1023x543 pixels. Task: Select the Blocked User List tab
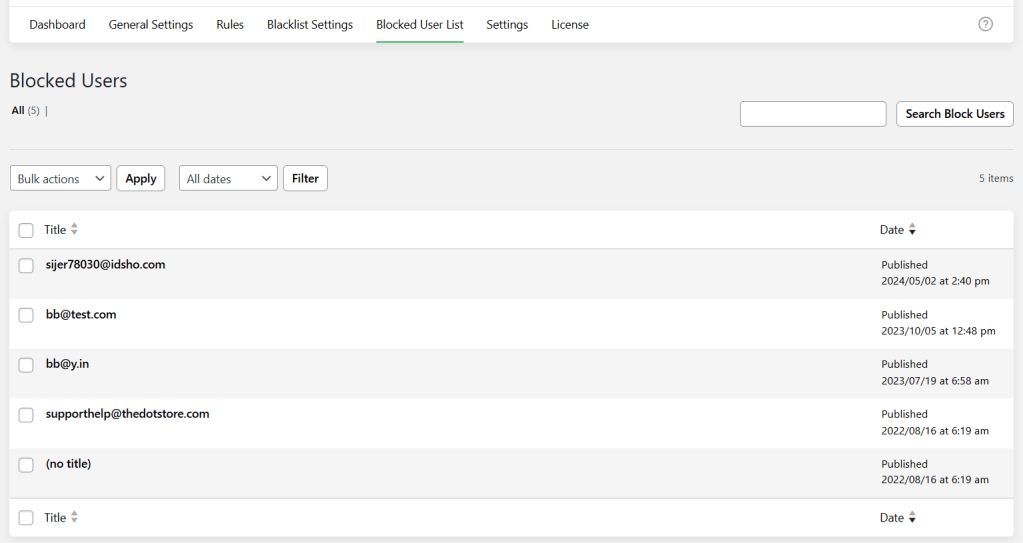click(420, 25)
